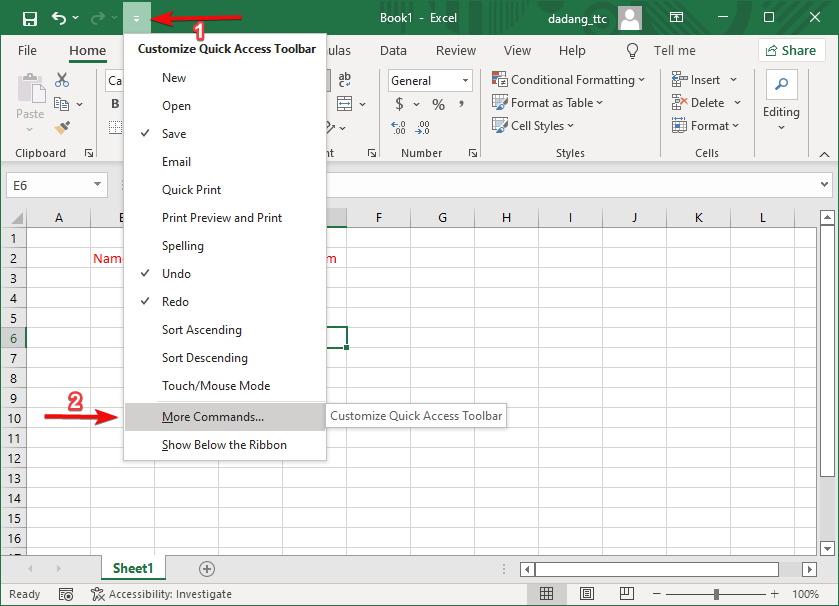Viewport: 839px width, 606px height.
Task: Click the Share button
Action: [x=791, y=50]
